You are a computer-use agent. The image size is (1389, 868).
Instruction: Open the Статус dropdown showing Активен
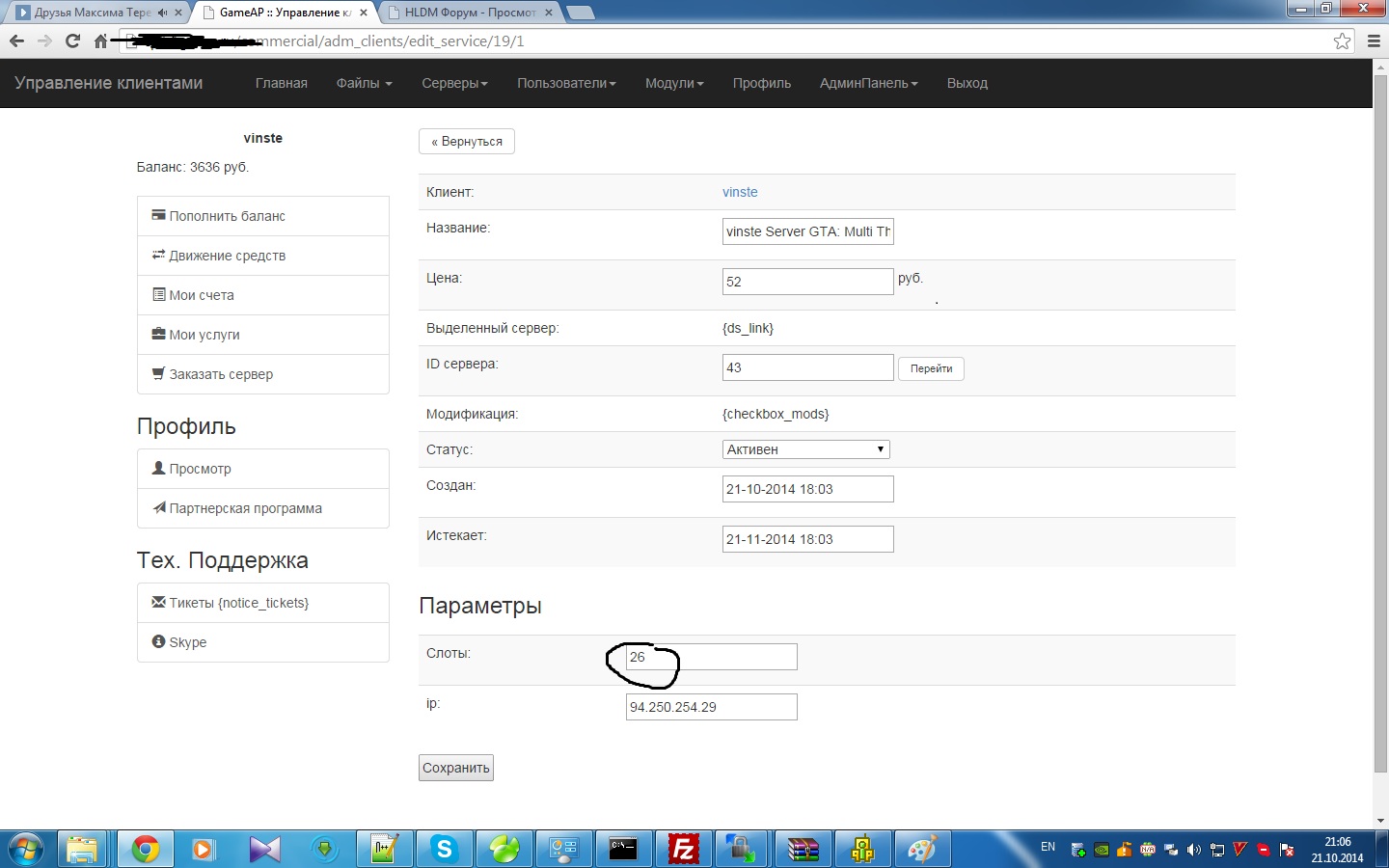pos(805,449)
